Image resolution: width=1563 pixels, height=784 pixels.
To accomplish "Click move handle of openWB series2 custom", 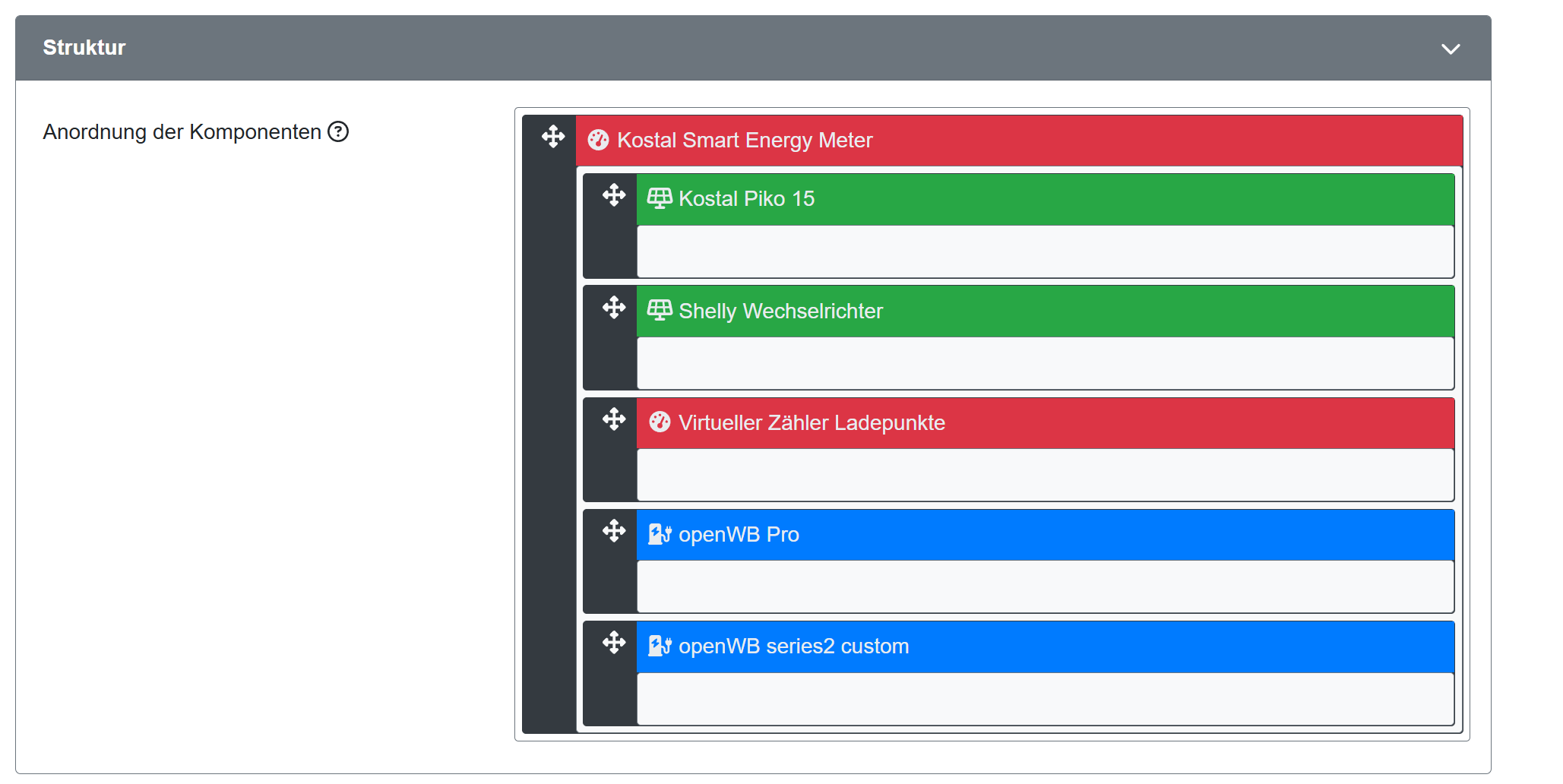I will (x=614, y=643).
